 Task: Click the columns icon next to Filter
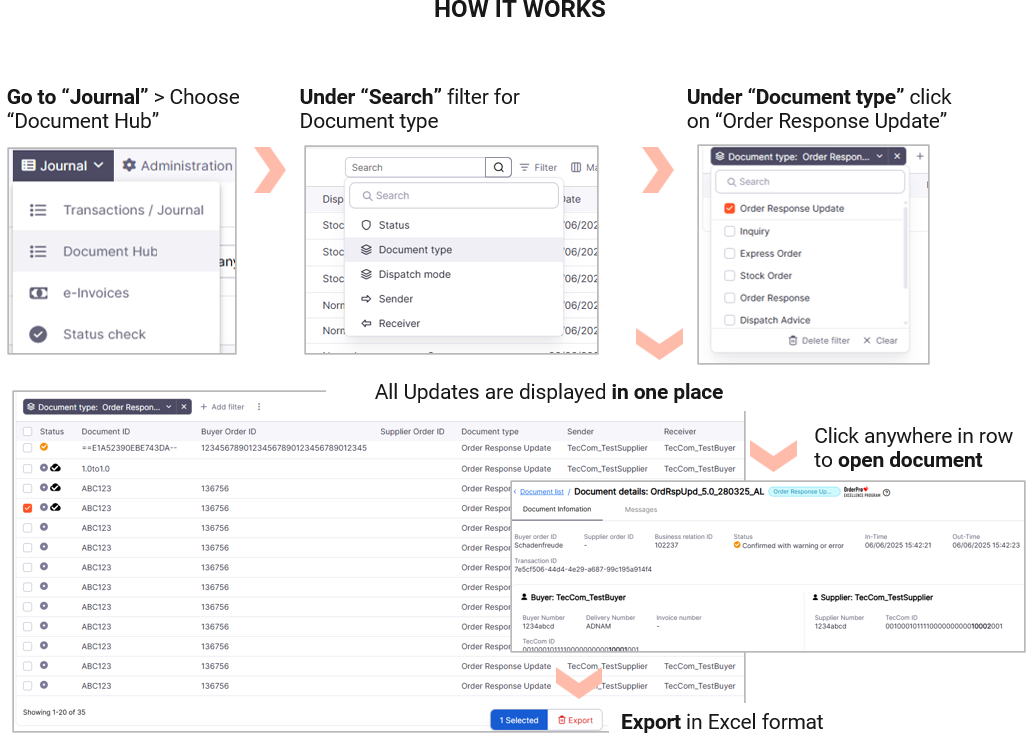(576, 167)
